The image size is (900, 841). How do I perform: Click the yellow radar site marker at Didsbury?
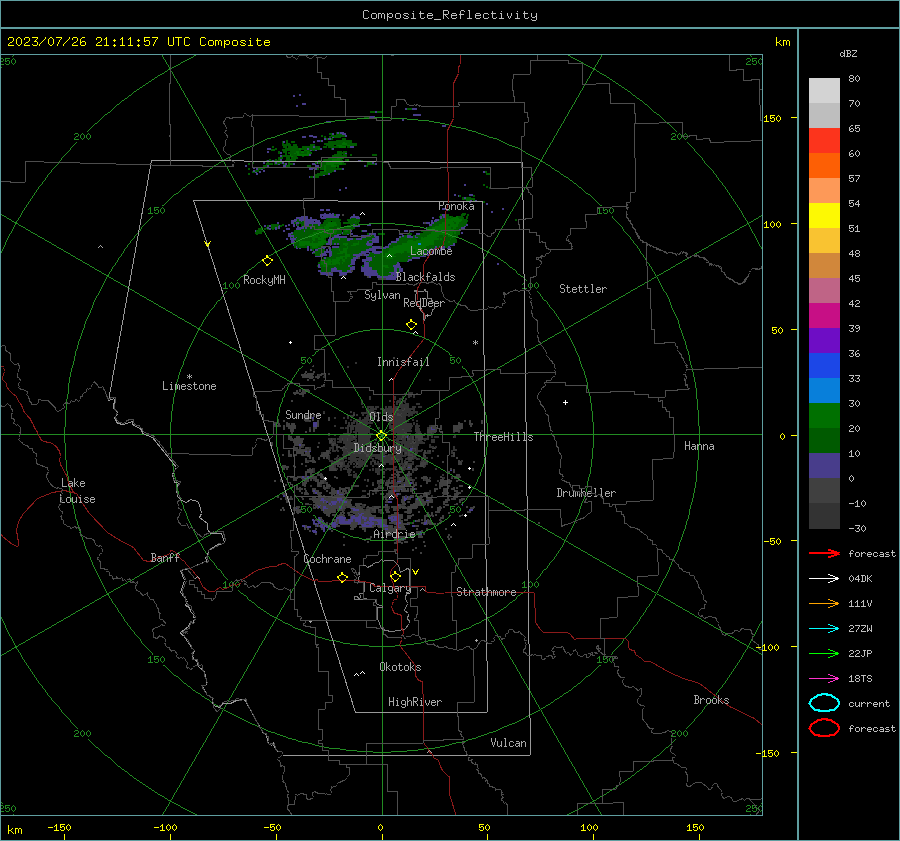[x=381, y=436]
